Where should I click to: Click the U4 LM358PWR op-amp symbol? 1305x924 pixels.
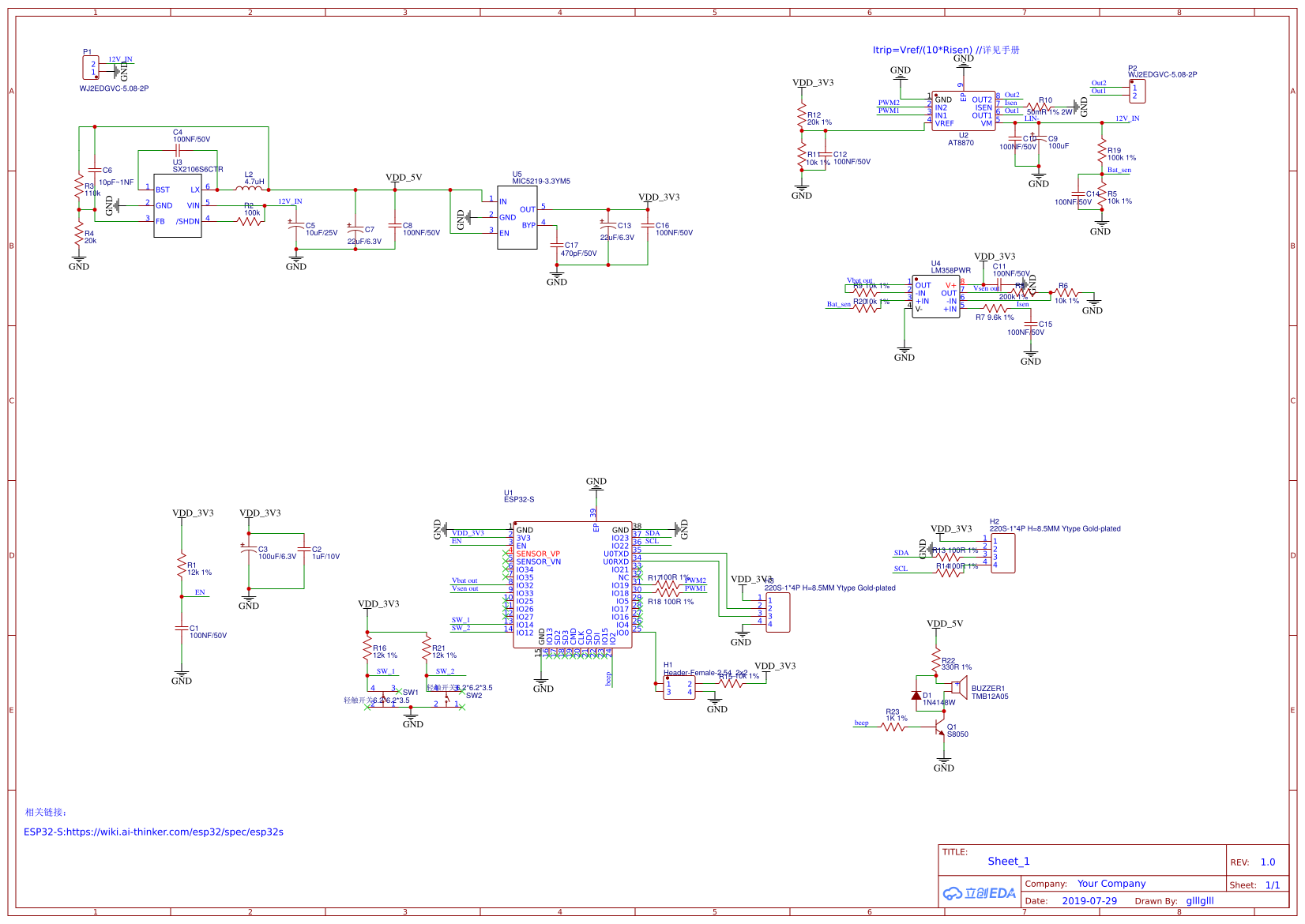tap(936, 296)
